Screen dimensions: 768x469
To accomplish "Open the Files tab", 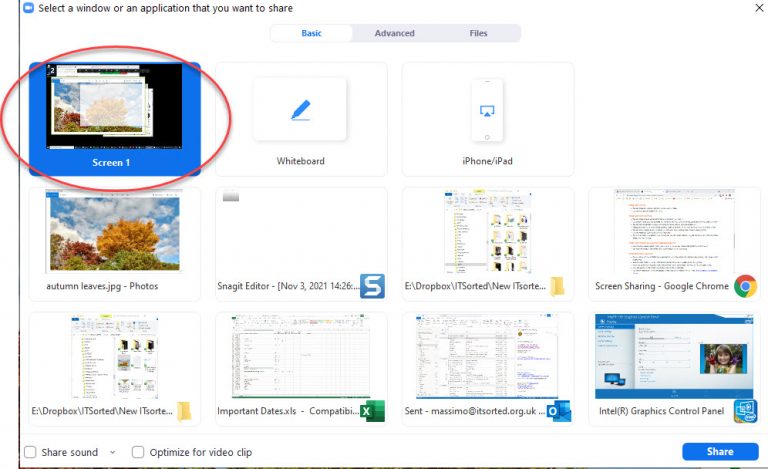I will click(478, 33).
